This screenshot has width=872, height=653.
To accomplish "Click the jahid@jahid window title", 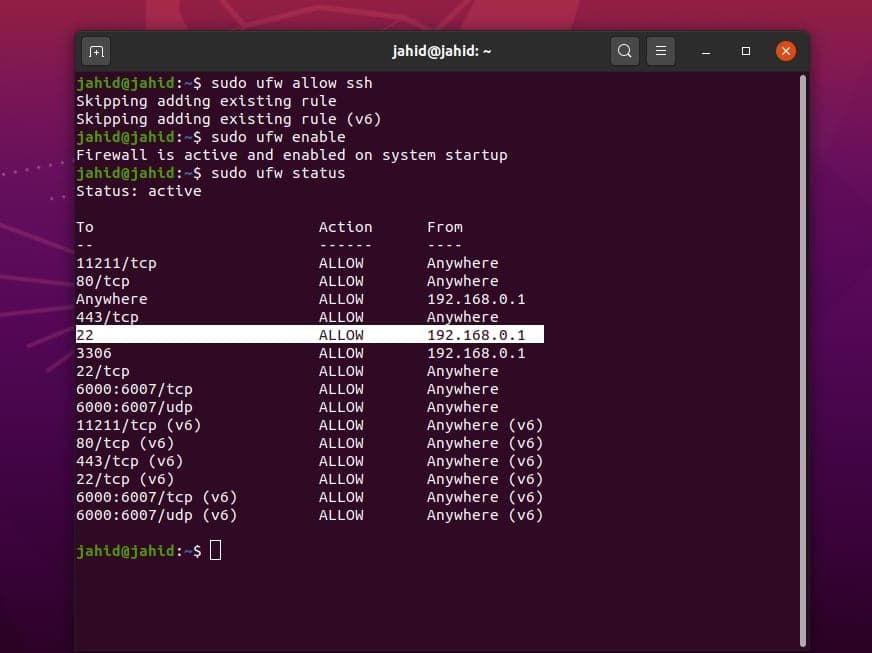I will coord(441,51).
